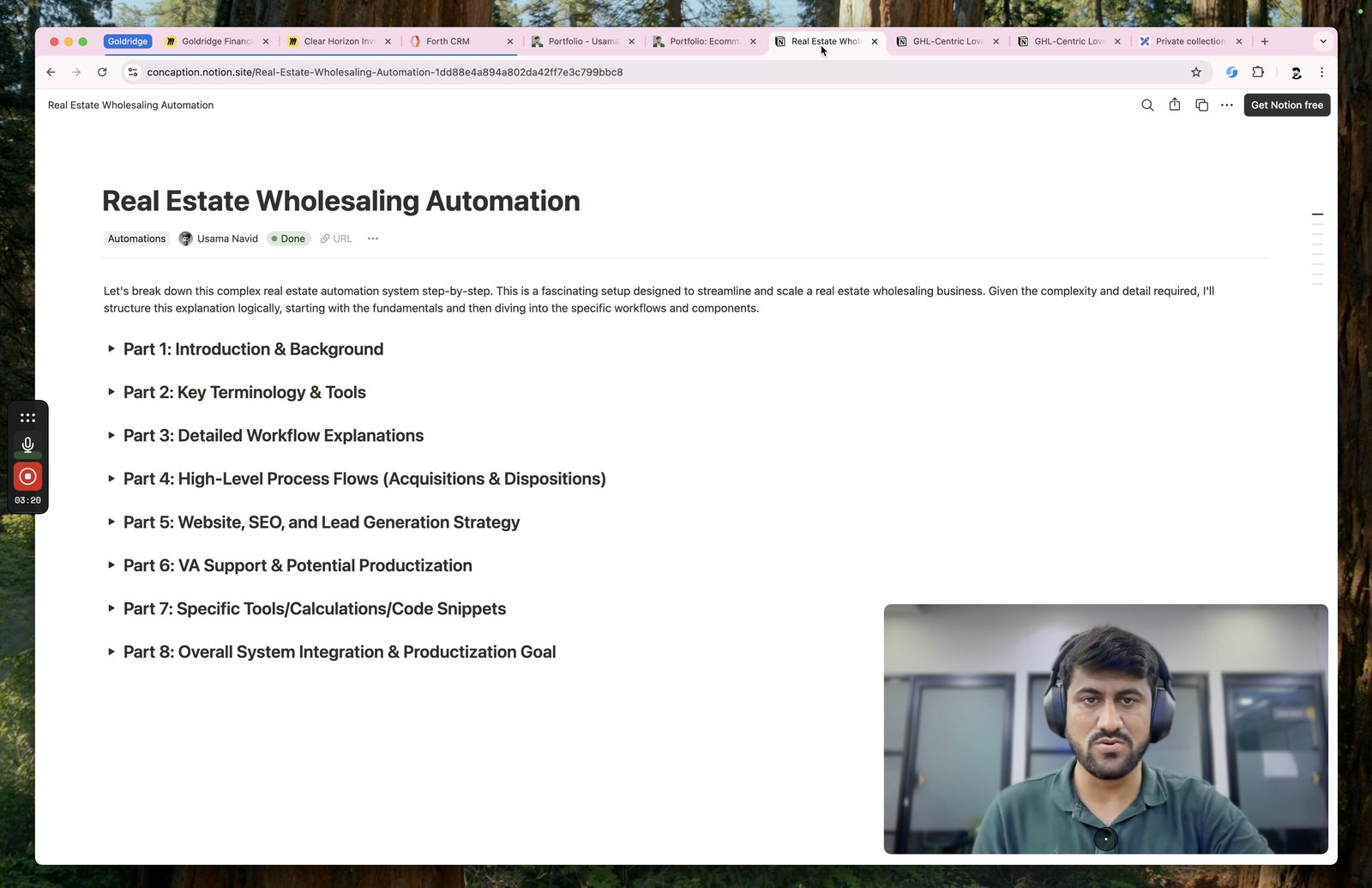This screenshot has width=1372, height=888.
Task: Click the browser back arrow
Action: pyautogui.click(x=51, y=72)
